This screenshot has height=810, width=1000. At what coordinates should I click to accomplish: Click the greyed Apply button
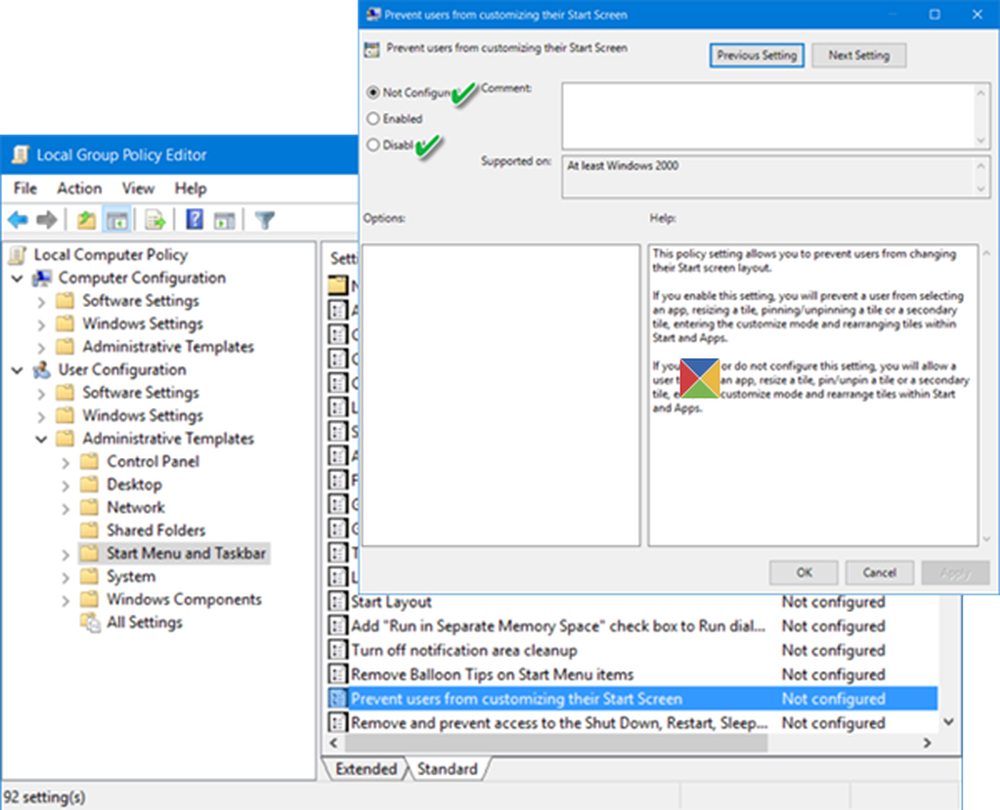tap(955, 572)
